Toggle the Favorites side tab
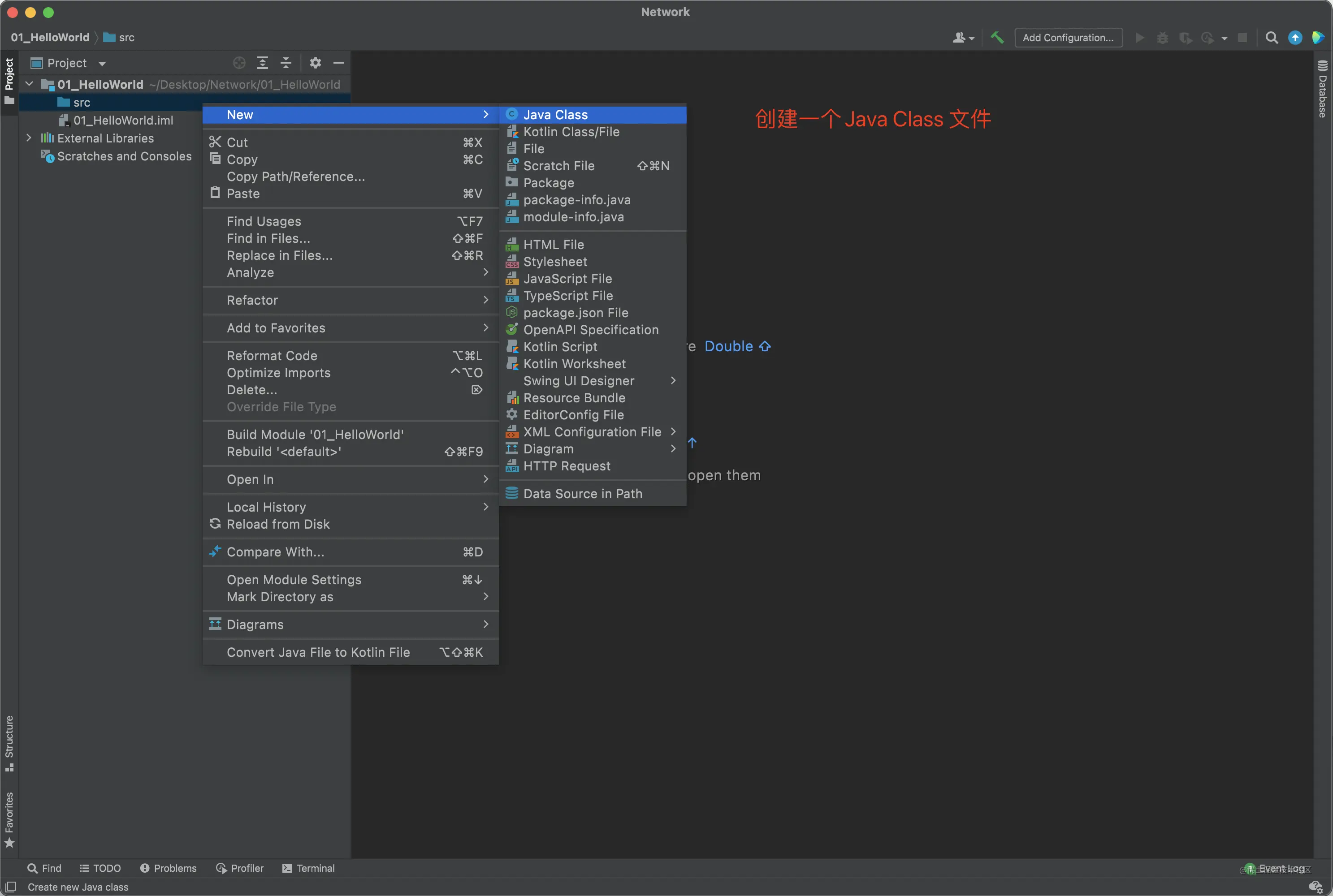 coord(9,819)
